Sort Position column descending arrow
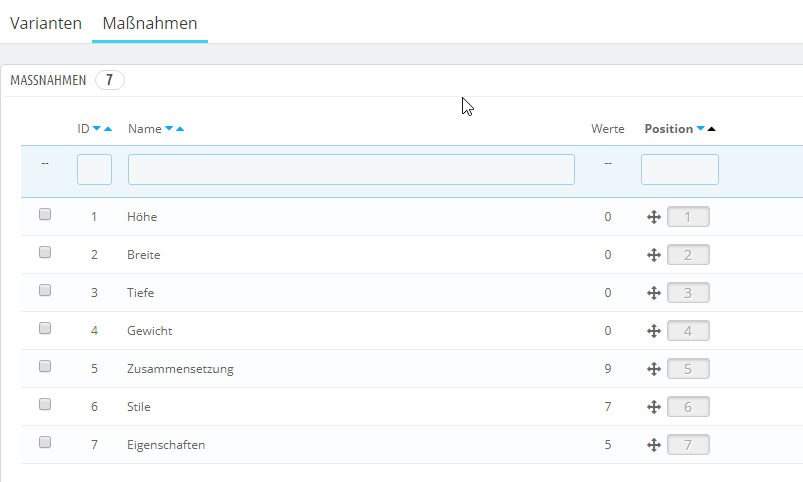The height and width of the screenshot is (482, 803). 700,129
